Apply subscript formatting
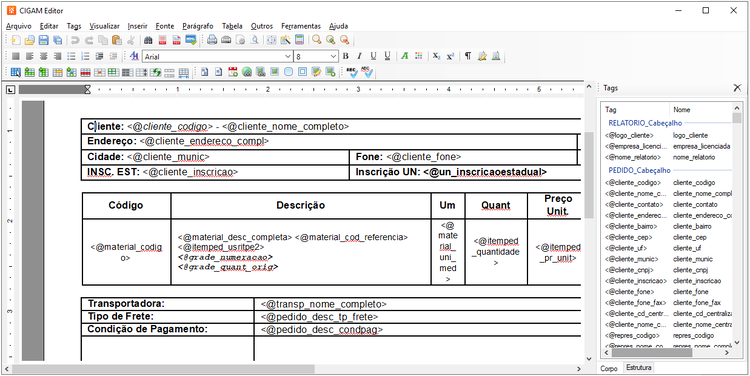750x376 pixels. click(436, 56)
